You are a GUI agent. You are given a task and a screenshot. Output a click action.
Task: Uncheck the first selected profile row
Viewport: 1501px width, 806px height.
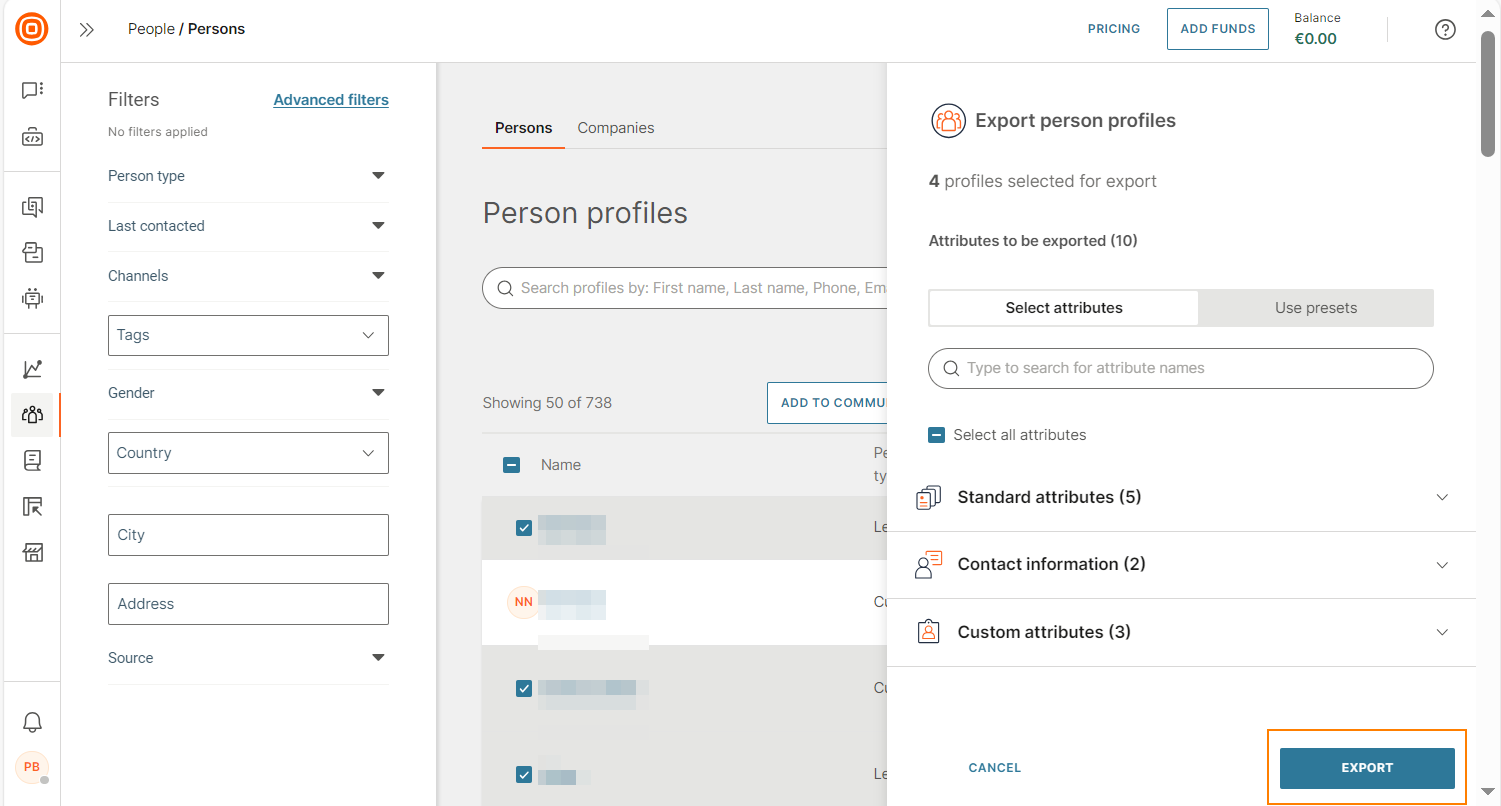tap(523, 527)
